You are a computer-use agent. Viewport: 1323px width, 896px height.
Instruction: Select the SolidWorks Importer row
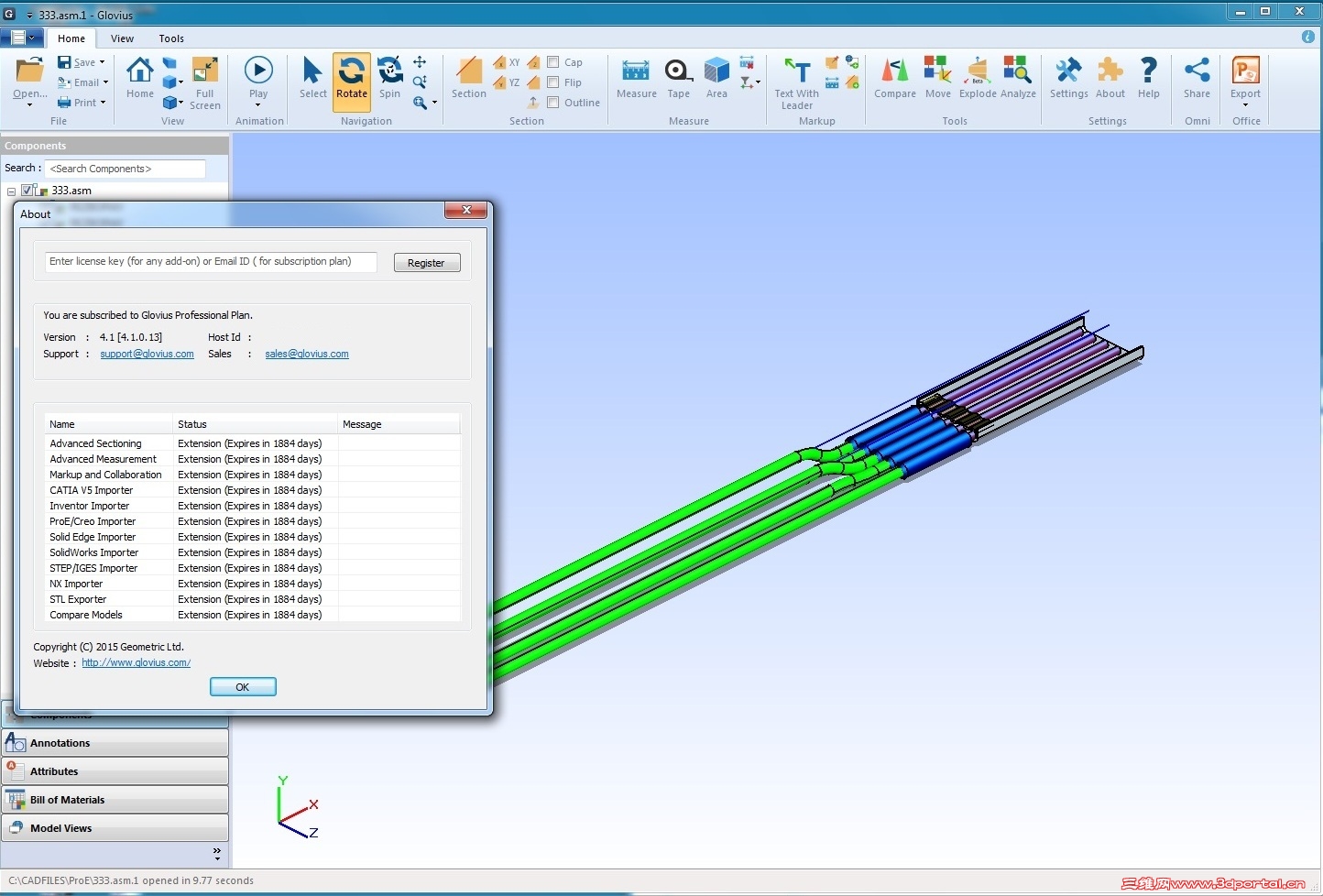pos(252,552)
